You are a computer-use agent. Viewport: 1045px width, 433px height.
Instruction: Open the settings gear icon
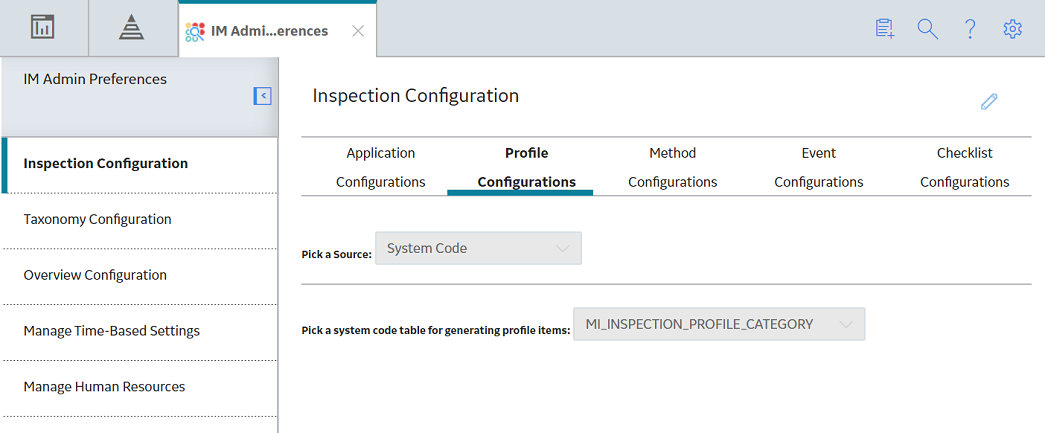[1012, 29]
